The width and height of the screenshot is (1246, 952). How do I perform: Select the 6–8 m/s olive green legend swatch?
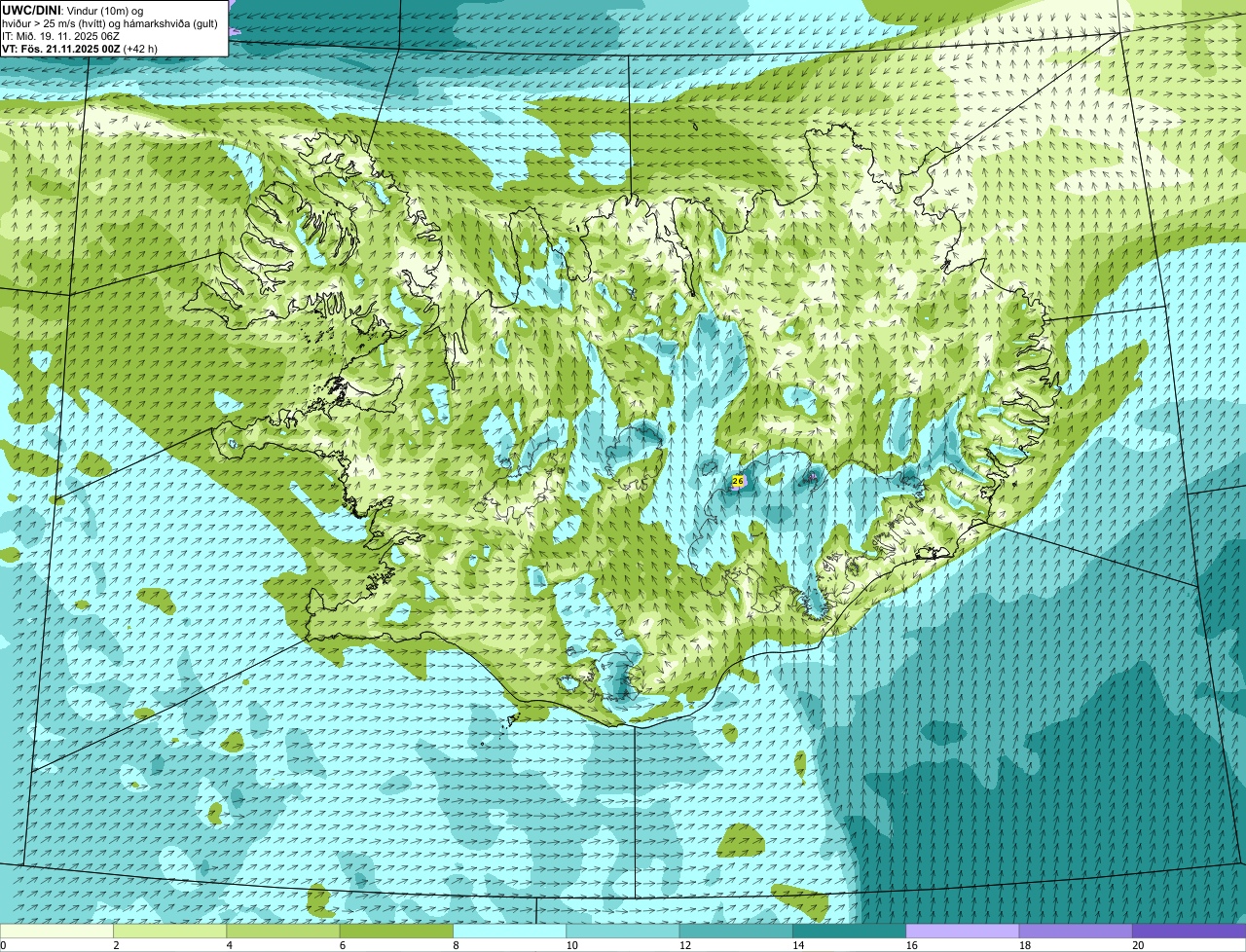[396, 931]
